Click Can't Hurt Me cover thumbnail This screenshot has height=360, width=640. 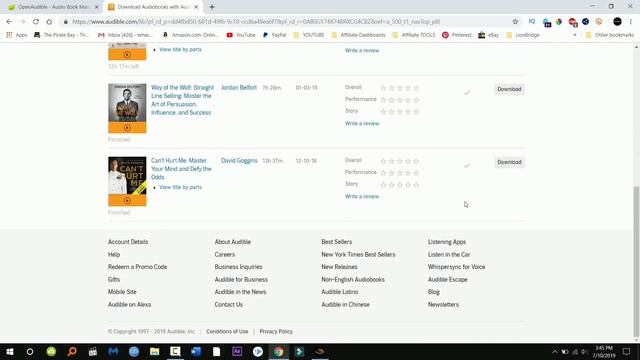click(x=127, y=176)
